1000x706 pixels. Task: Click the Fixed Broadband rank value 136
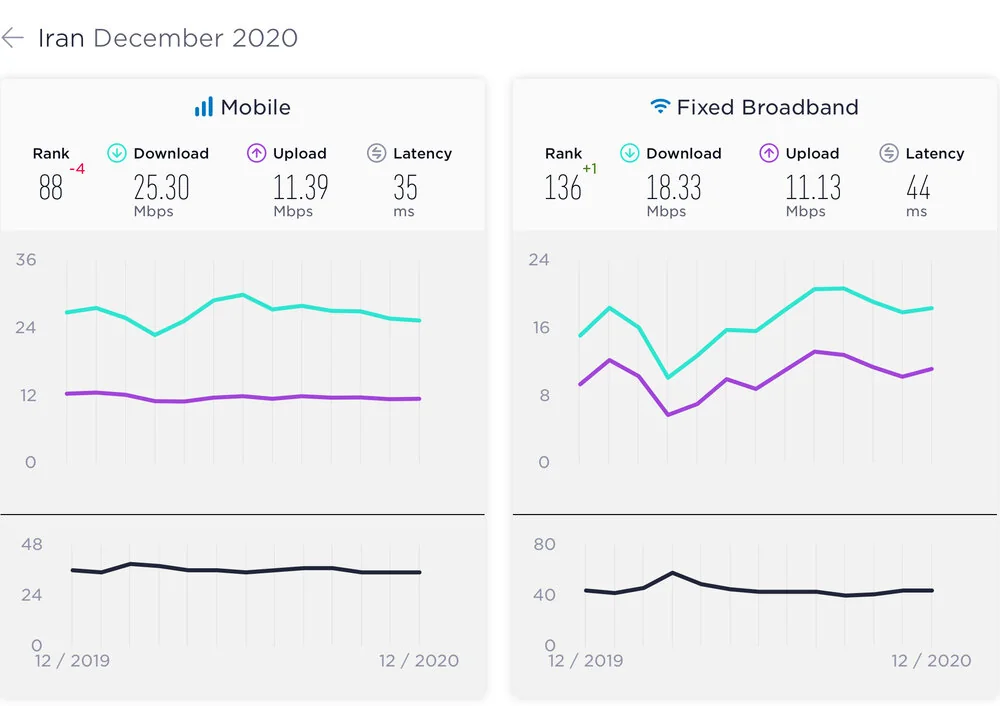(x=563, y=187)
